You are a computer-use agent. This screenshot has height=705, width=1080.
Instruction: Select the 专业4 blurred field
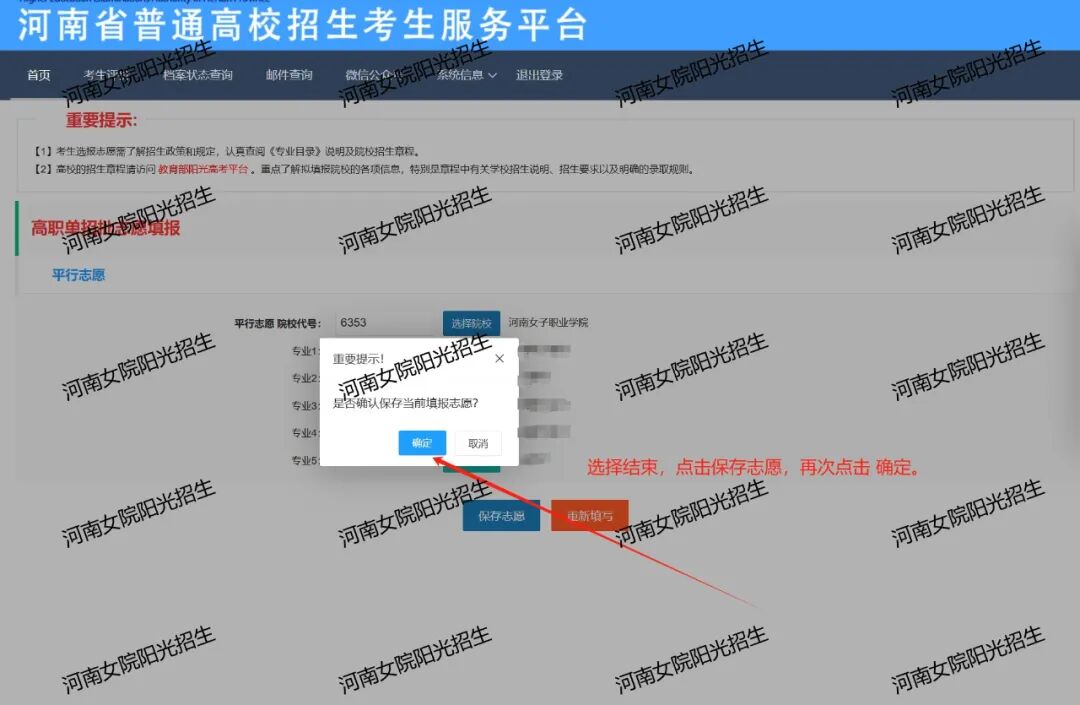543,432
